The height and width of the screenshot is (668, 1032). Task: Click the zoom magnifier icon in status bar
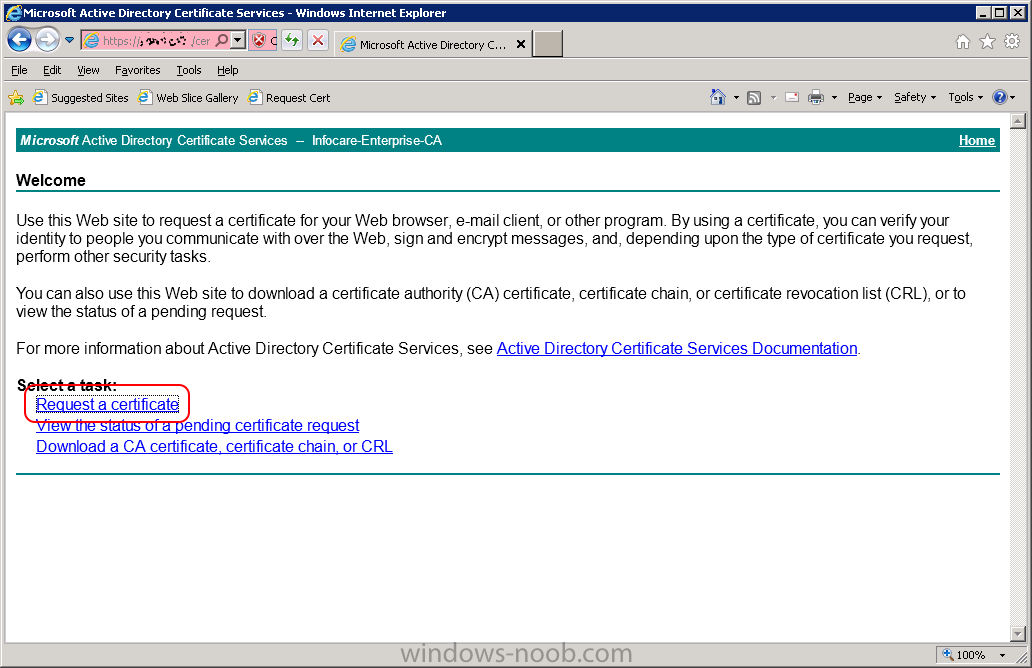pos(948,655)
